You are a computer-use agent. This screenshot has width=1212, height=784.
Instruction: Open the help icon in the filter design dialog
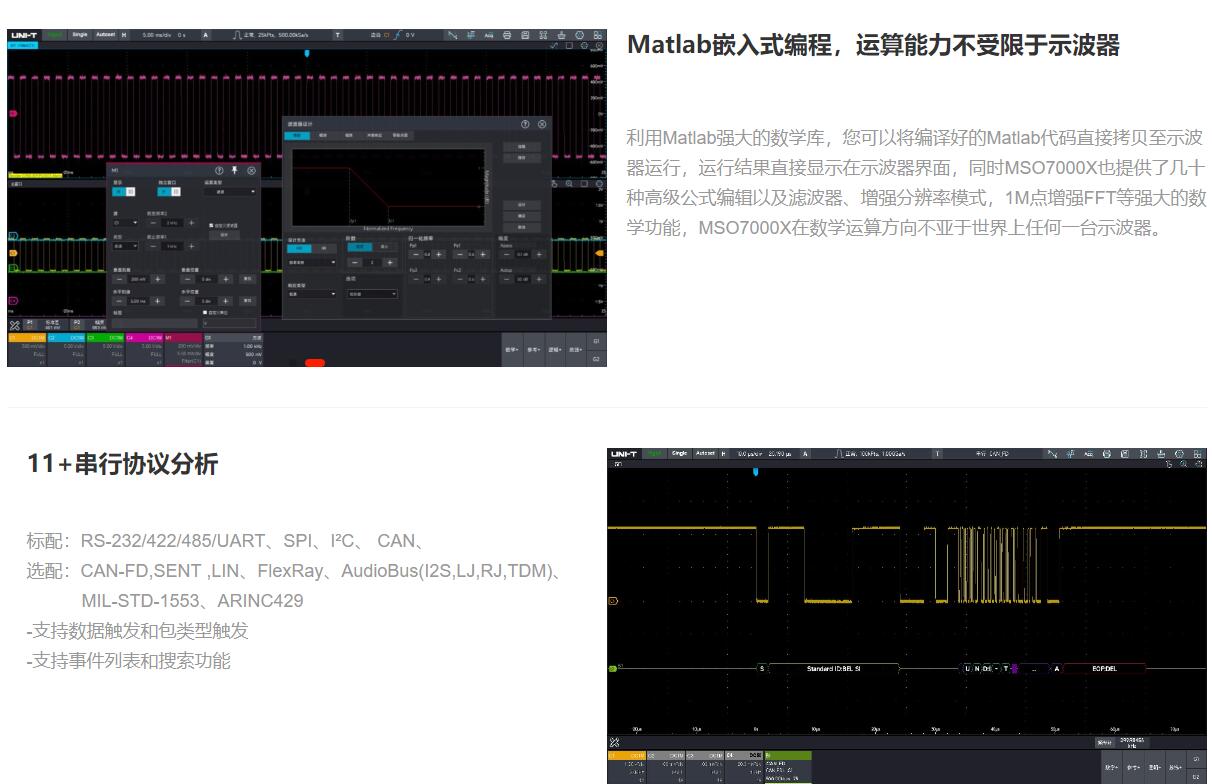pos(525,124)
